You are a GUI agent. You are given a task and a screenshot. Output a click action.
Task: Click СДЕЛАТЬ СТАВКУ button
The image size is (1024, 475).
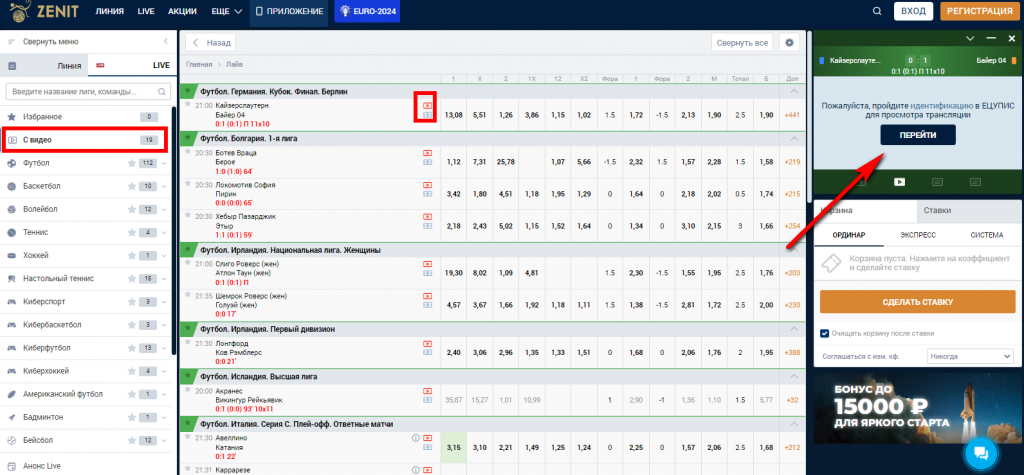coord(917,302)
